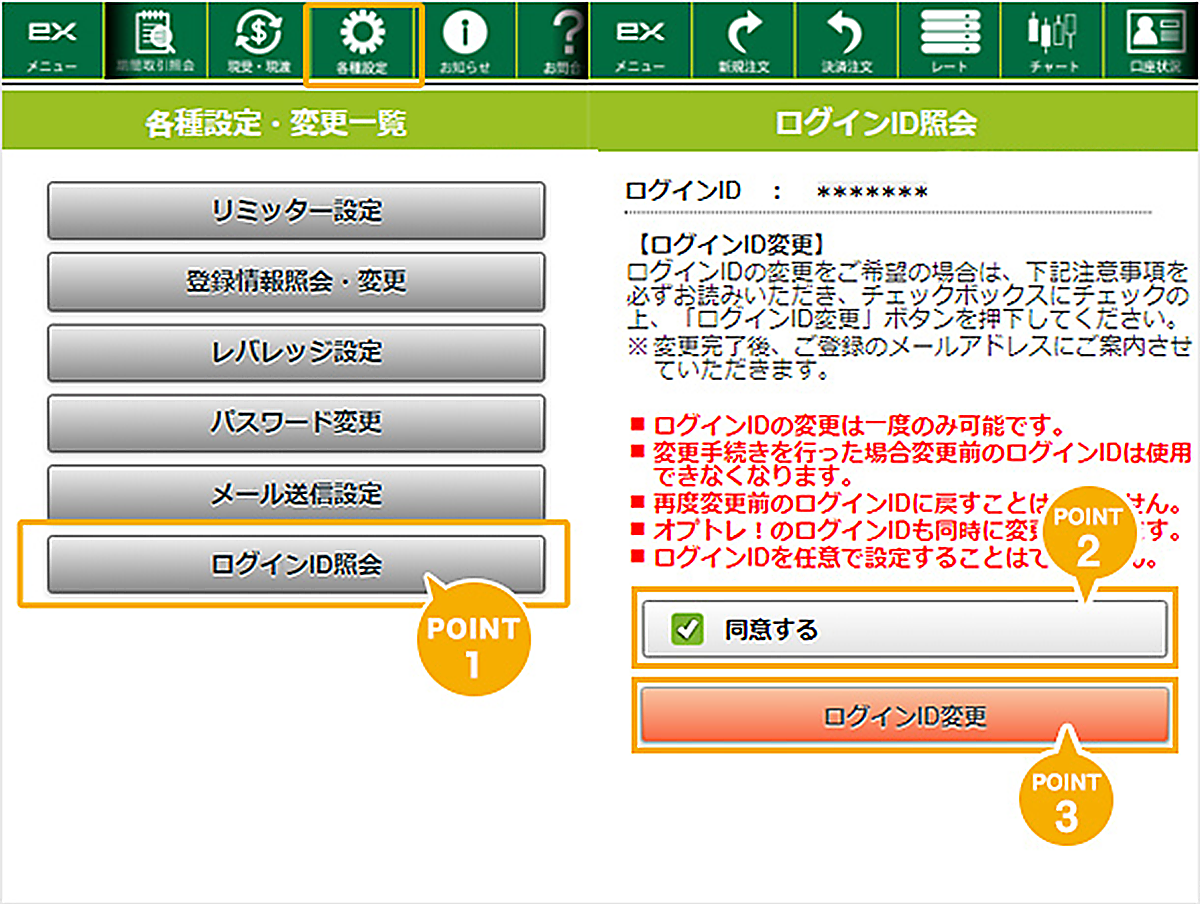Open the 期間取引照会 transaction history icon
This screenshot has width=1200, height=904.
click(x=155, y=40)
